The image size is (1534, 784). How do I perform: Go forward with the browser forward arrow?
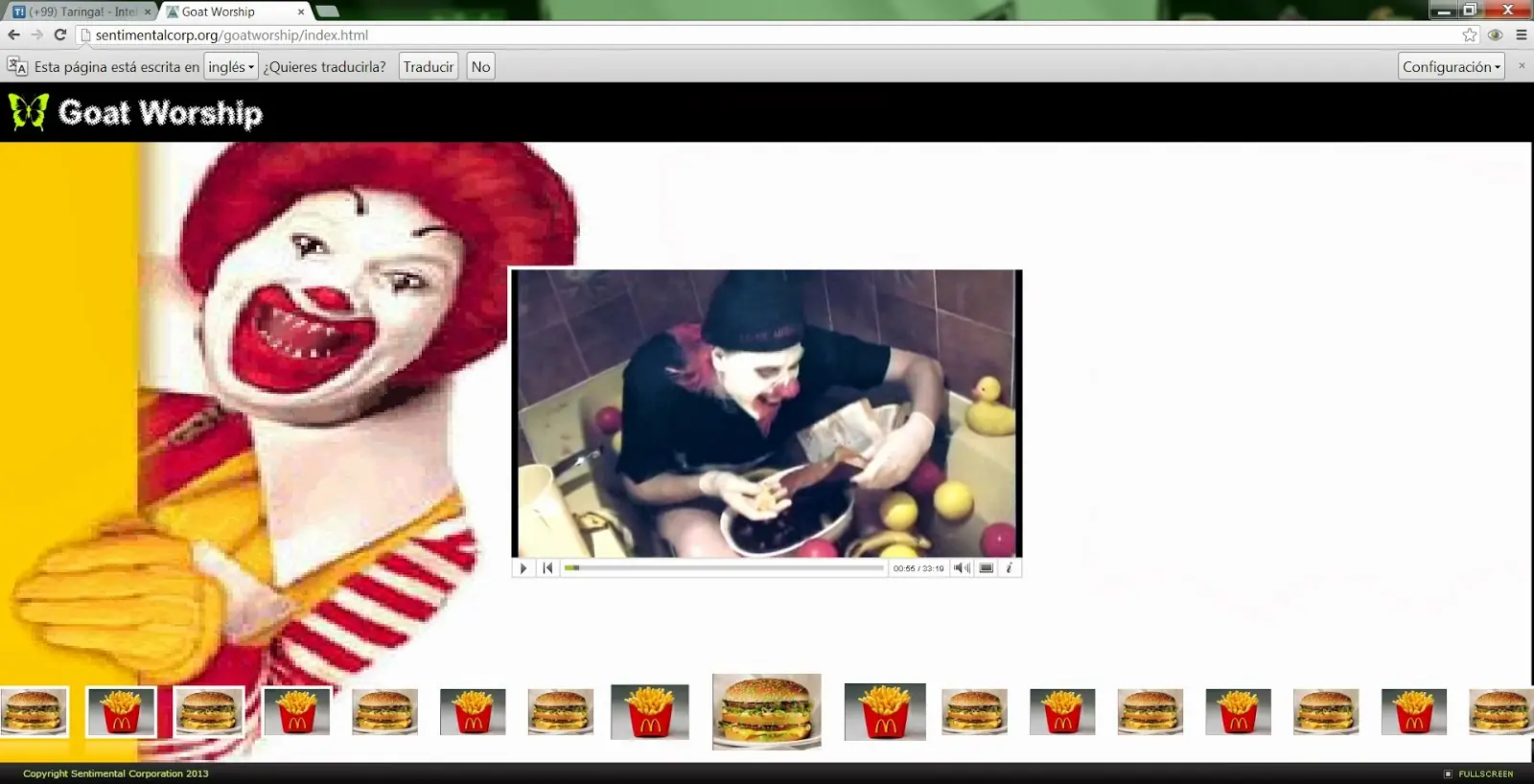click(37, 35)
